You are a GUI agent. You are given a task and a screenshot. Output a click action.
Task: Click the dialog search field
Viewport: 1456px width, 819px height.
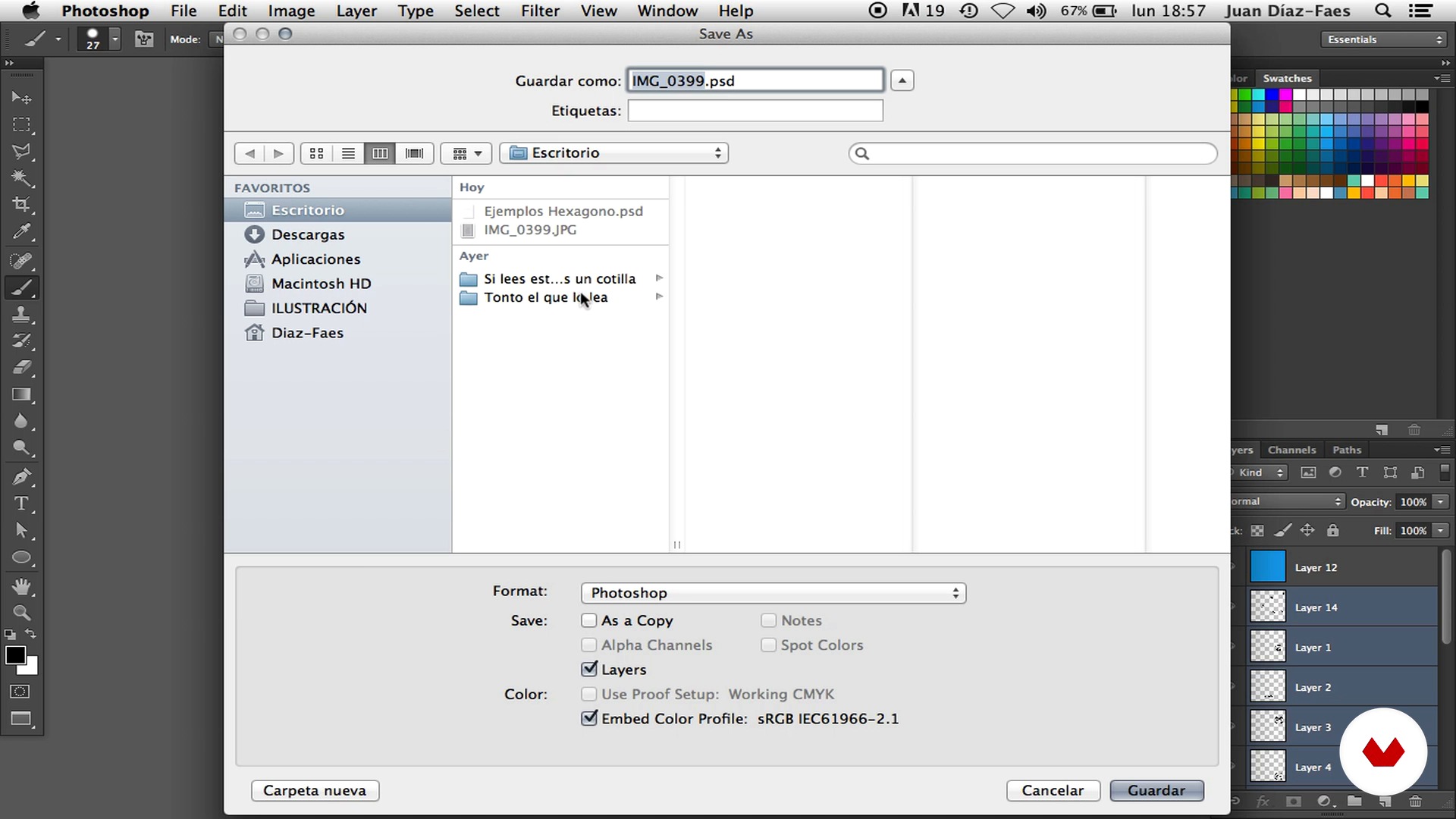(x=1033, y=153)
